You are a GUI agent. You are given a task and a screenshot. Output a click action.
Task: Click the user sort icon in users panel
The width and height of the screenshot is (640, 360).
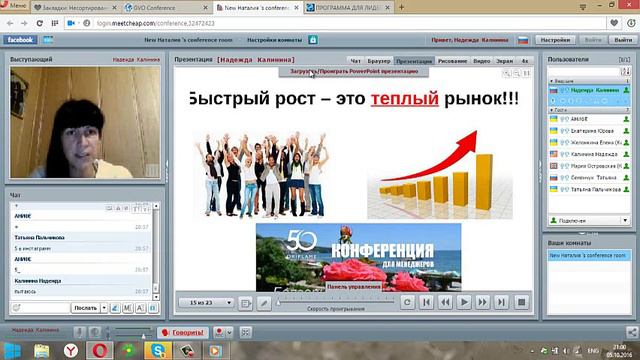(x=626, y=71)
